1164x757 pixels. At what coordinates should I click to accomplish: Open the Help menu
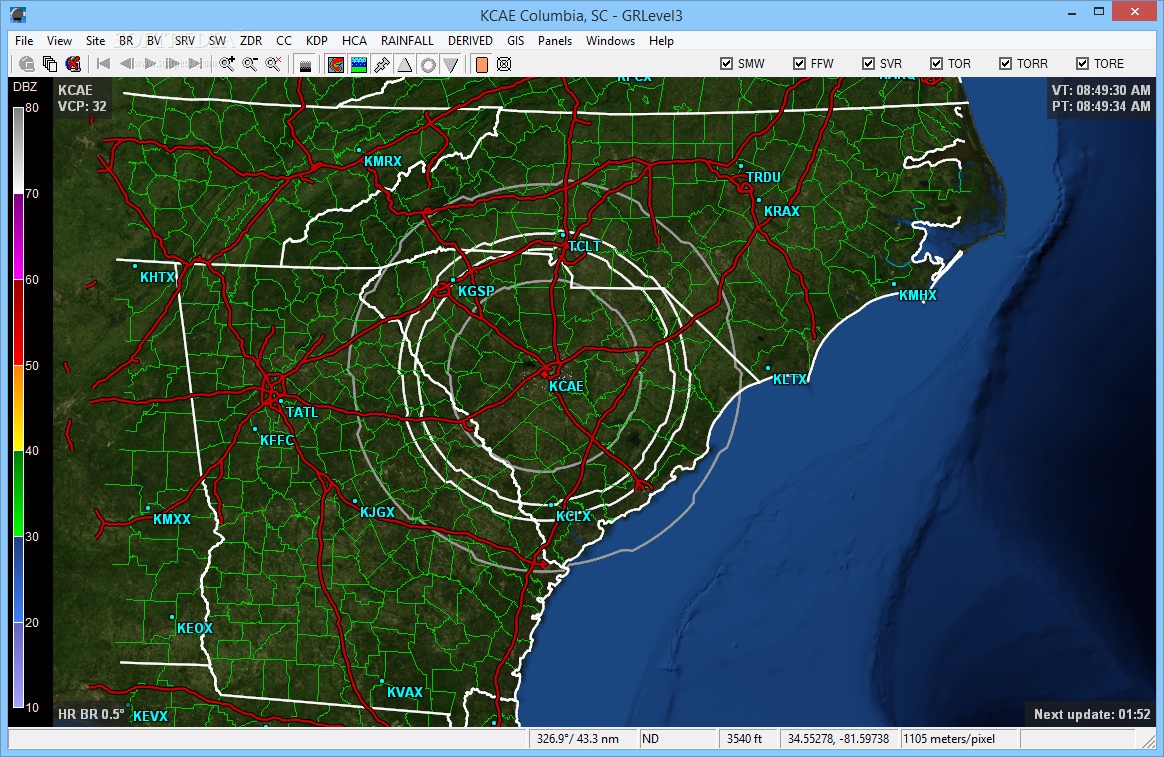click(x=661, y=41)
